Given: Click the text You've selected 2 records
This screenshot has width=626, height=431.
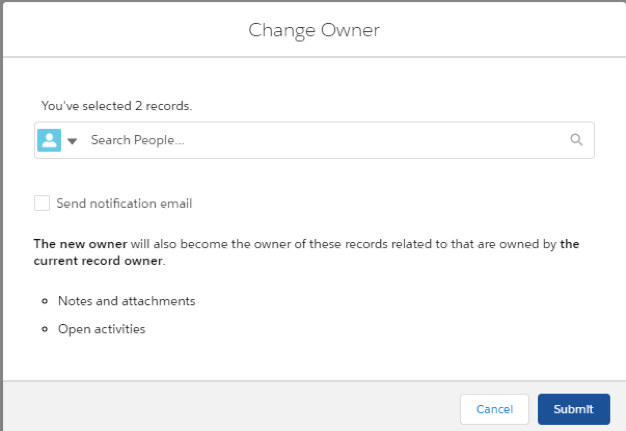Looking at the screenshot, I should point(117,106).
